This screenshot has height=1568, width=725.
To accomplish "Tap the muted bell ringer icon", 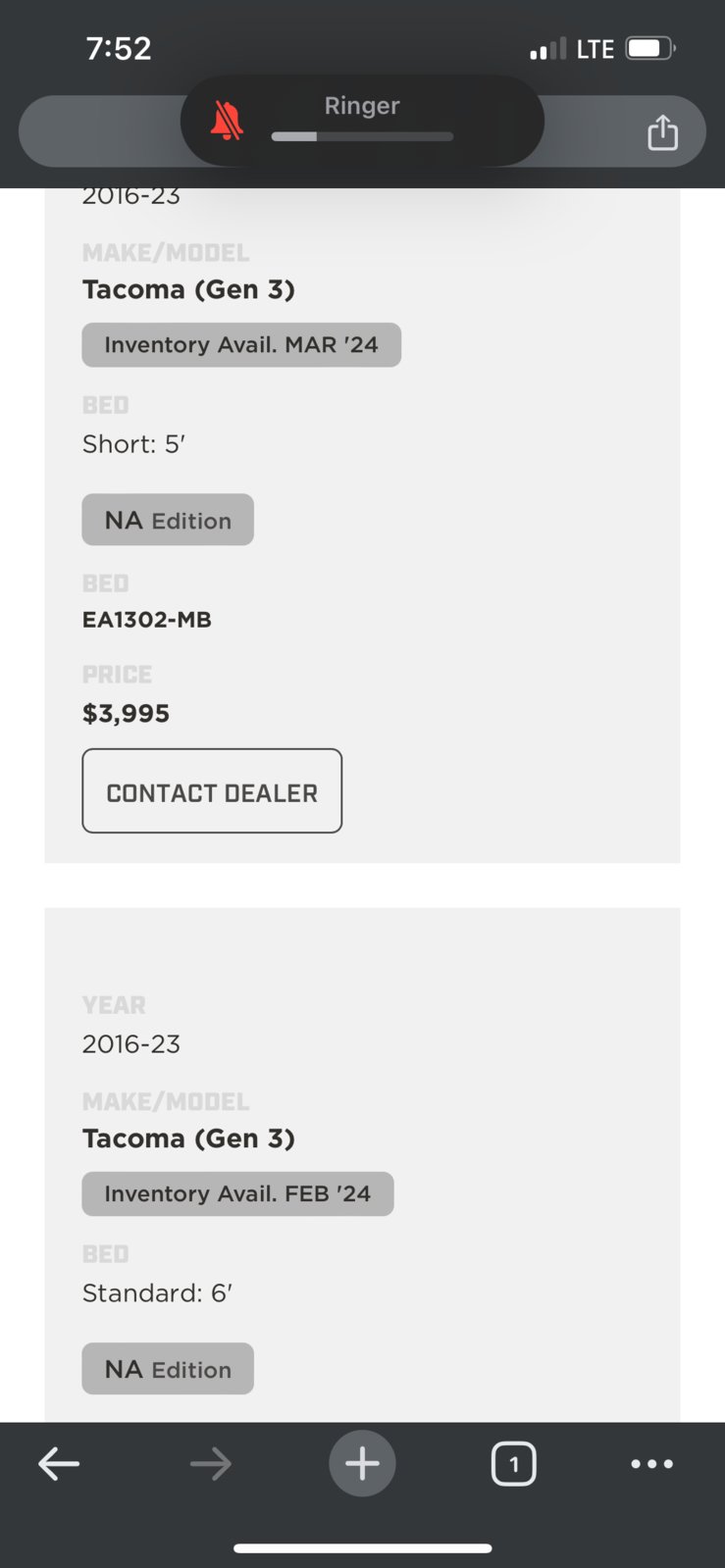I will pyautogui.click(x=227, y=121).
